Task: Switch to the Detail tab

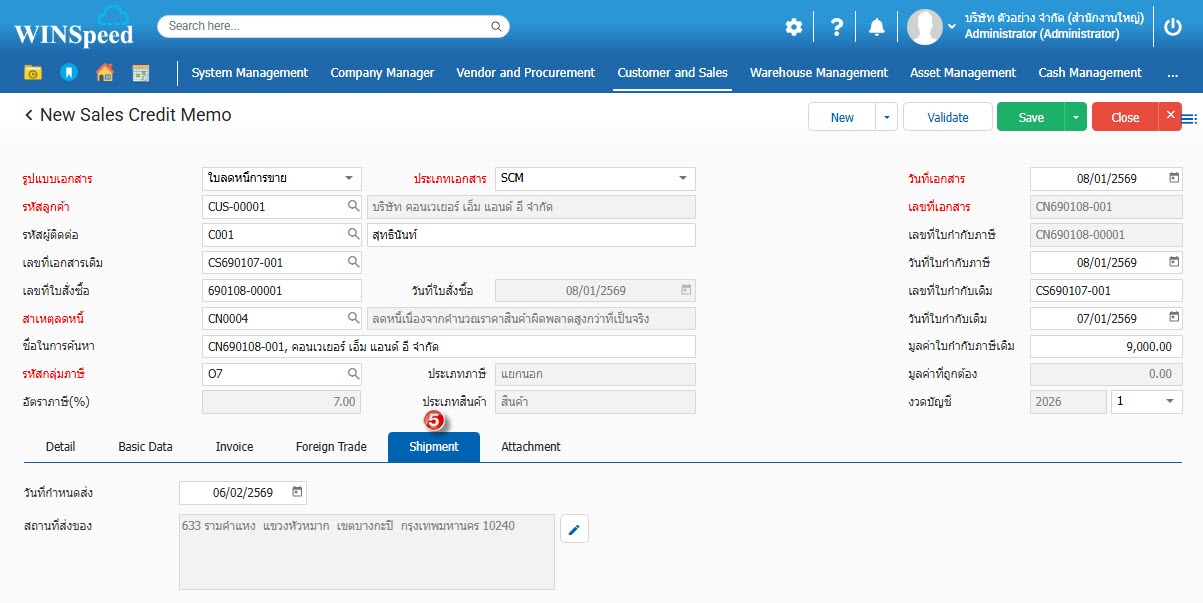Action: (60, 447)
